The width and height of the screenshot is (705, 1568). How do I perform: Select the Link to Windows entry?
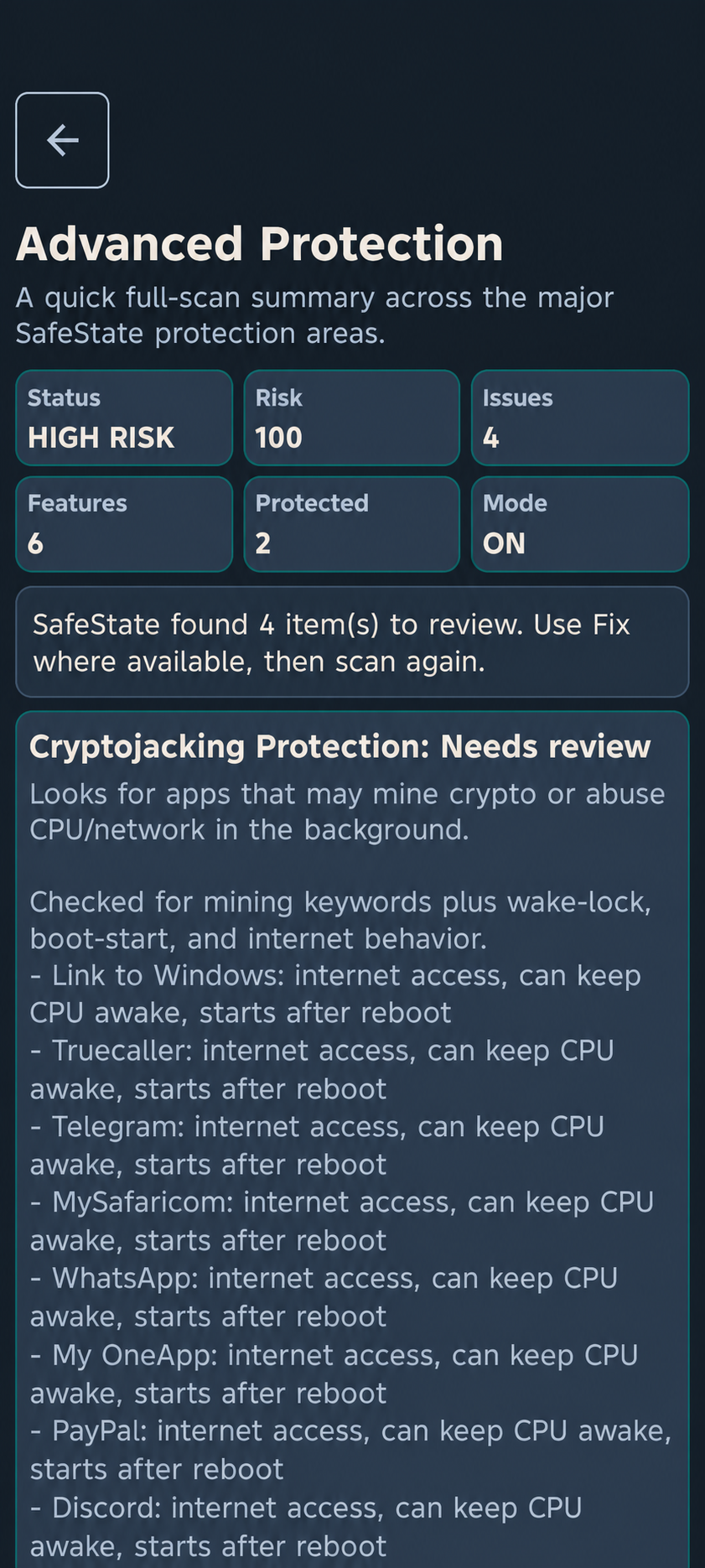tap(335, 994)
